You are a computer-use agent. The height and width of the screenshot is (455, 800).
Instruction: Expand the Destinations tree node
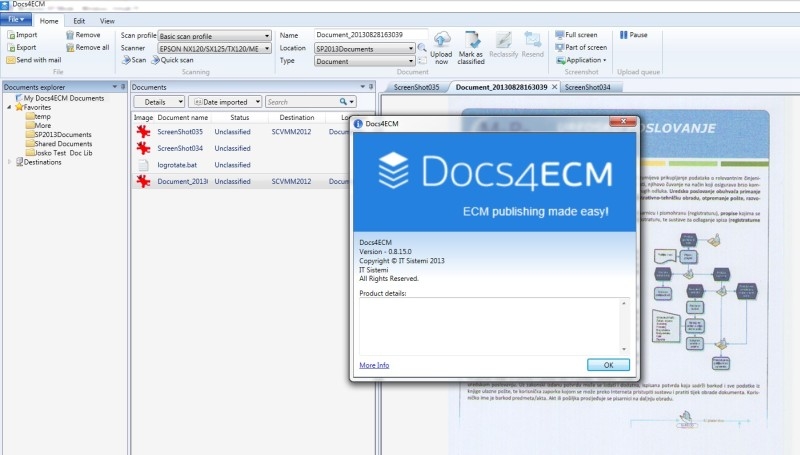[x=9, y=162]
